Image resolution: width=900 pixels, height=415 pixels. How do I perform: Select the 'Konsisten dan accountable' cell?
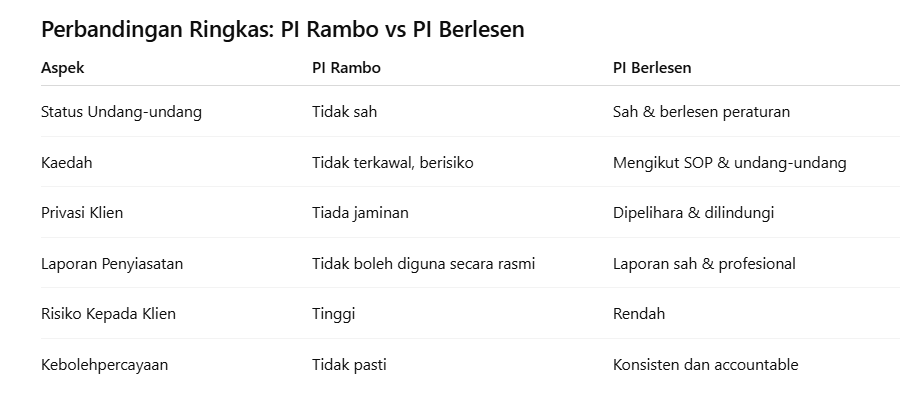coord(705,365)
